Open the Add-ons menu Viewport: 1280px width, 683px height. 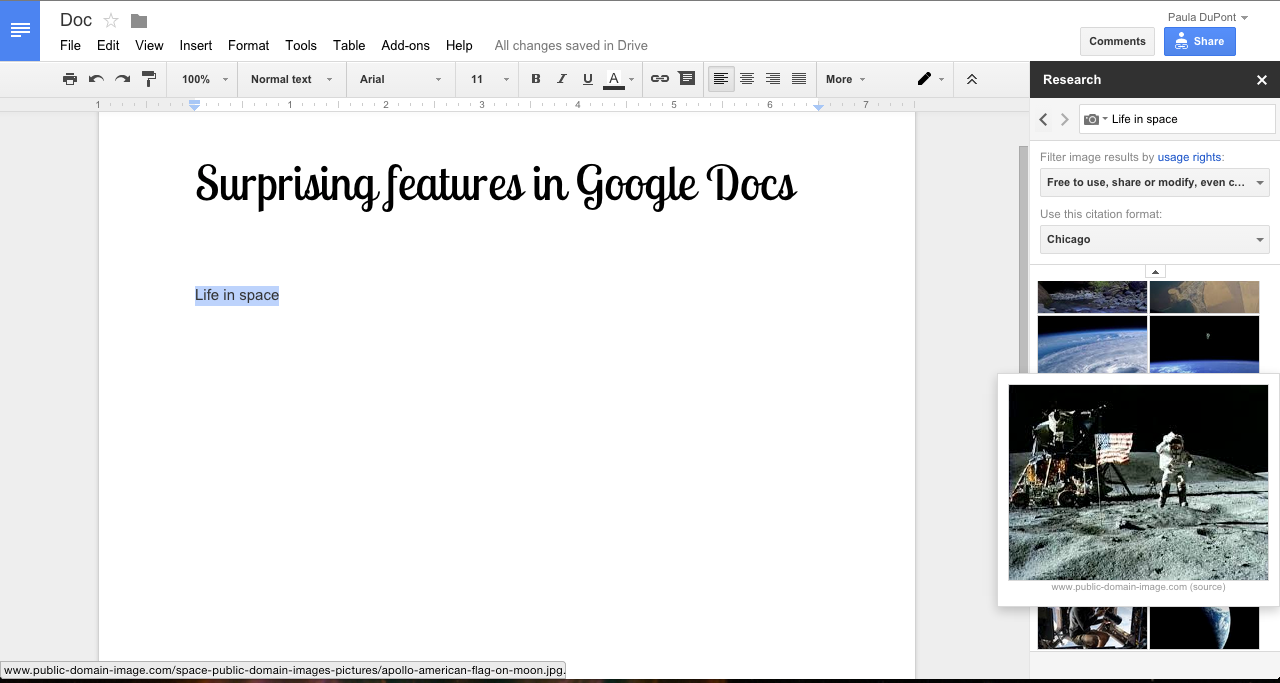tap(405, 45)
